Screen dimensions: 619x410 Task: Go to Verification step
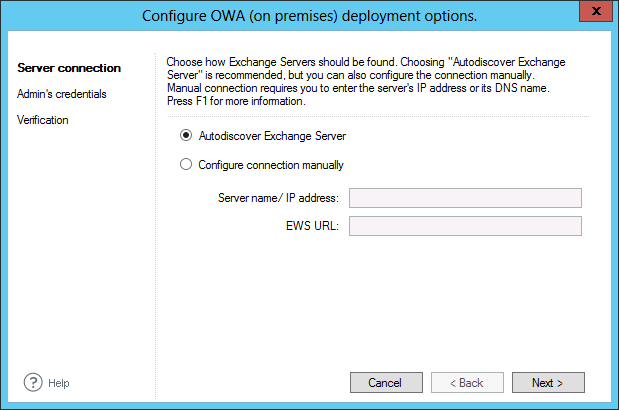(43, 120)
